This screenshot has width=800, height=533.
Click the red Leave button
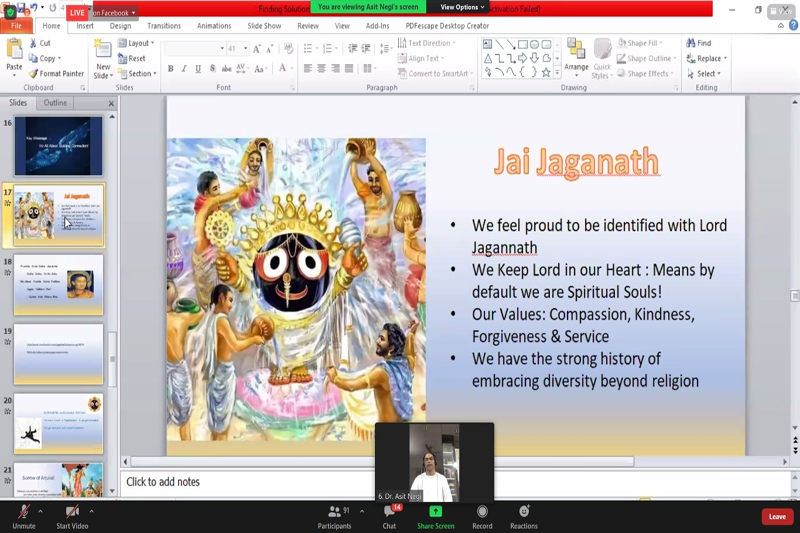pos(777,516)
